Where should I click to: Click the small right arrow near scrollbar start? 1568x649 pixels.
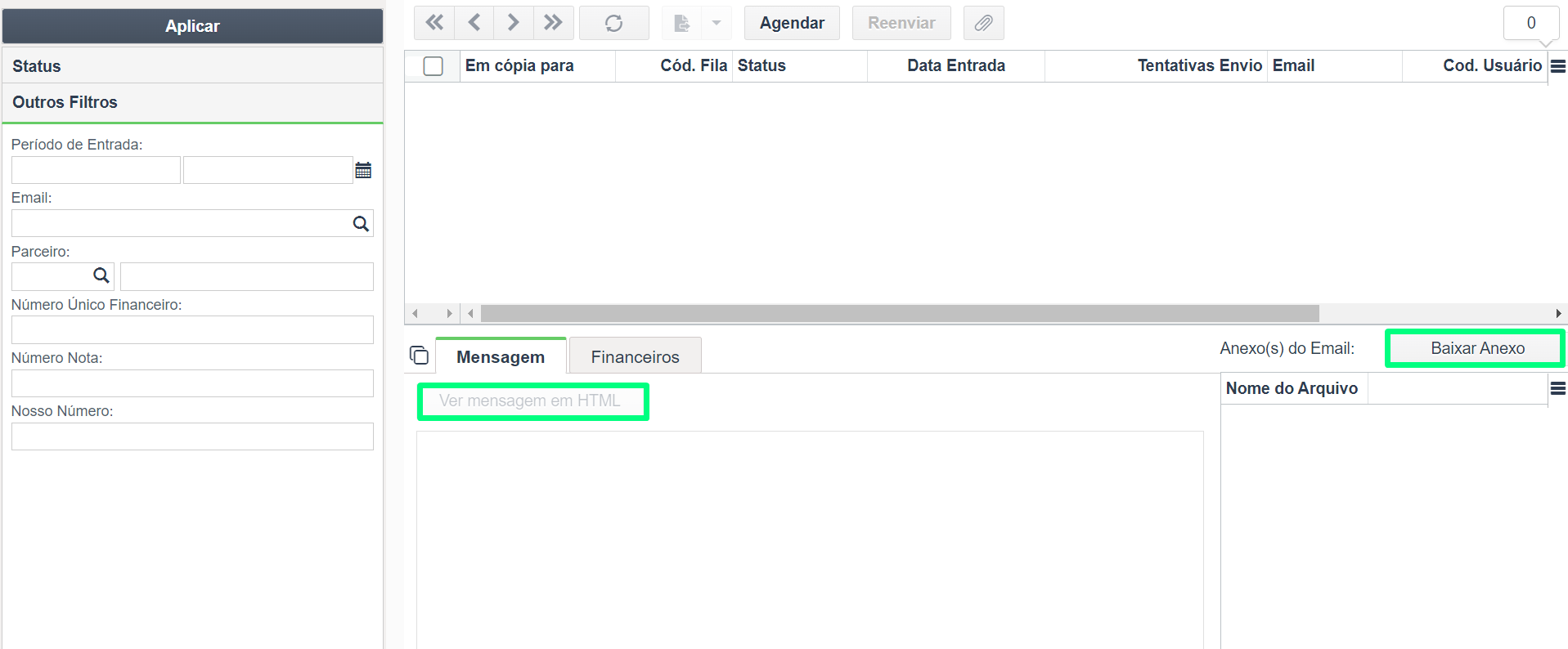tap(449, 313)
